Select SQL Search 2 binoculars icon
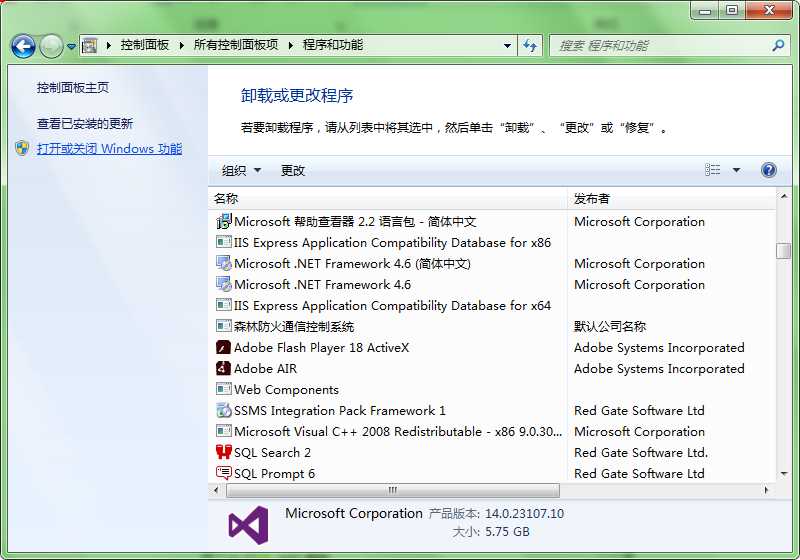 click(223, 452)
